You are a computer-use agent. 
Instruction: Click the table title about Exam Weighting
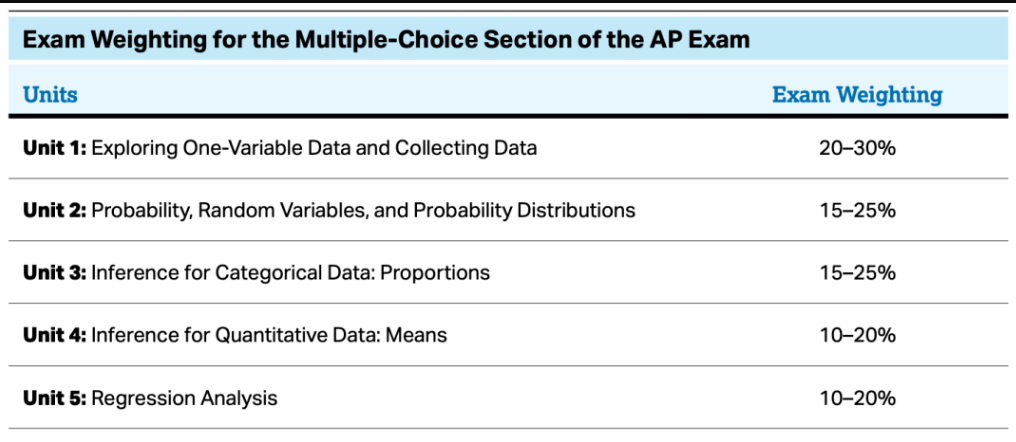(387, 40)
